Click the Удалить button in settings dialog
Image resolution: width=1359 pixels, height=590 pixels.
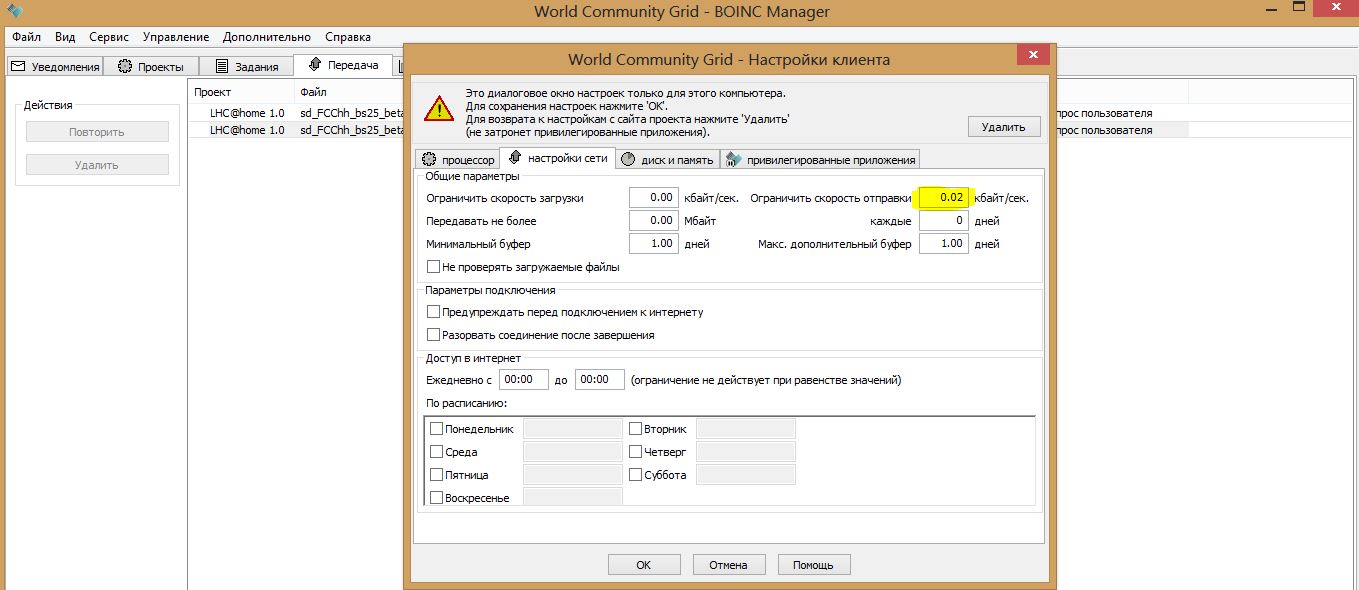coord(1003,127)
